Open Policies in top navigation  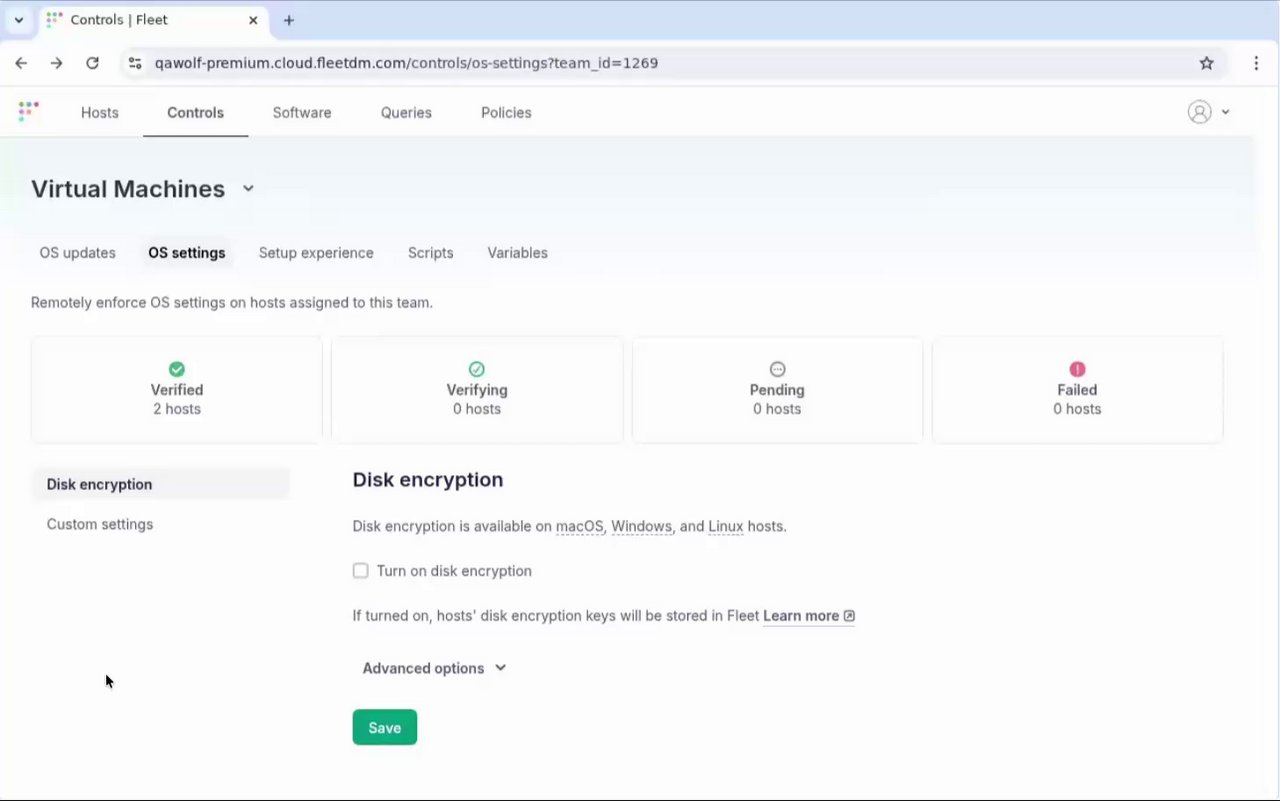point(506,112)
